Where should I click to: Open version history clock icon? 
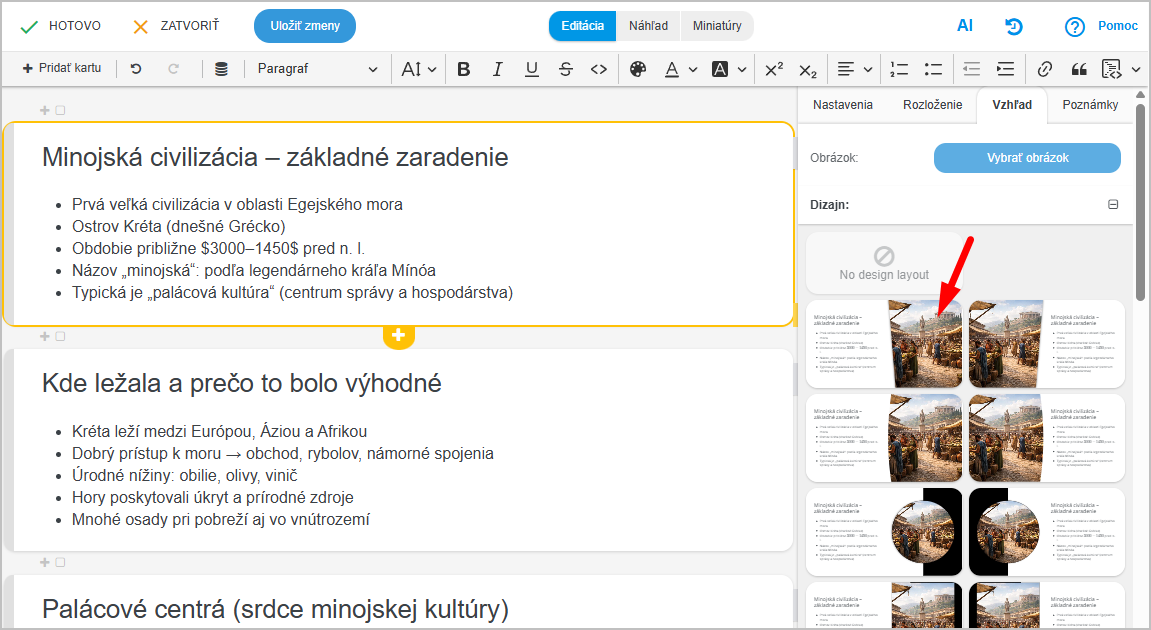click(1014, 26)
